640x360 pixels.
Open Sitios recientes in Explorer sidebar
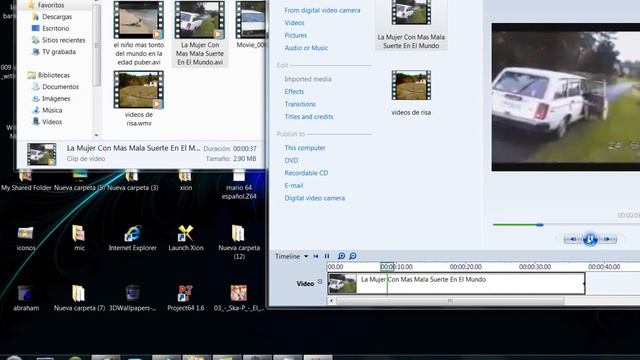click(x=58, y=40)
